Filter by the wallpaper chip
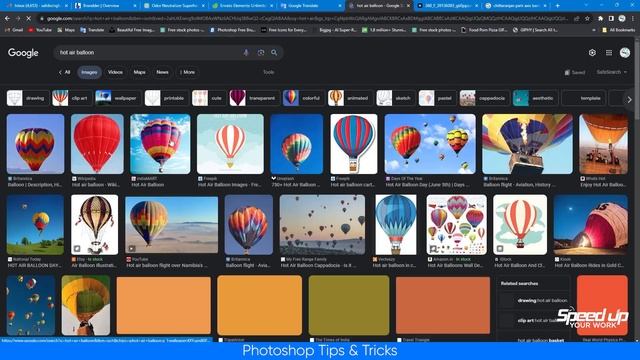Image resolution: width=640 pixels, height=360 pixels. point(118,98)
